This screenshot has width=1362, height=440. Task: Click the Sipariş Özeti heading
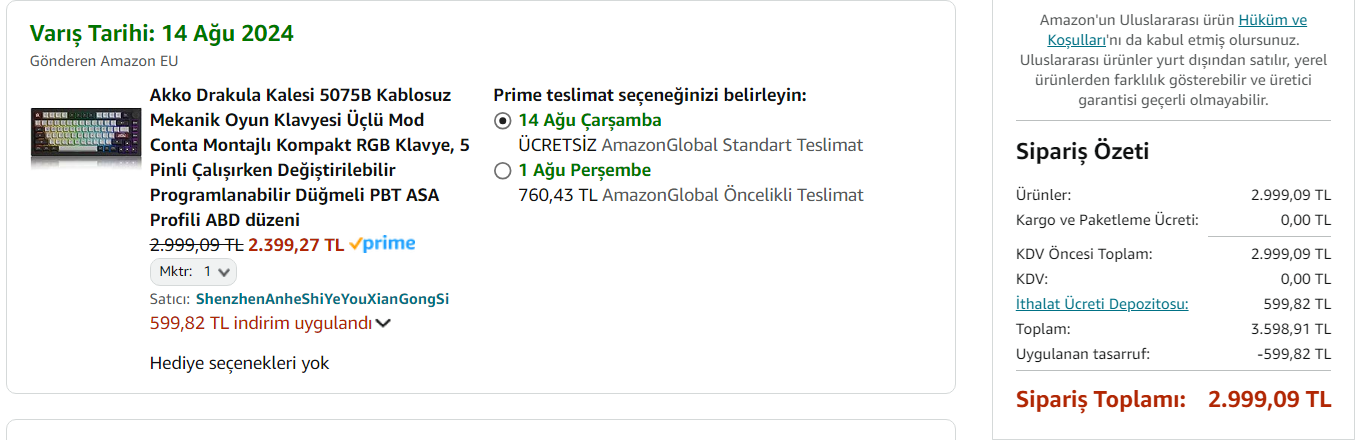[x=1082, y=152]
